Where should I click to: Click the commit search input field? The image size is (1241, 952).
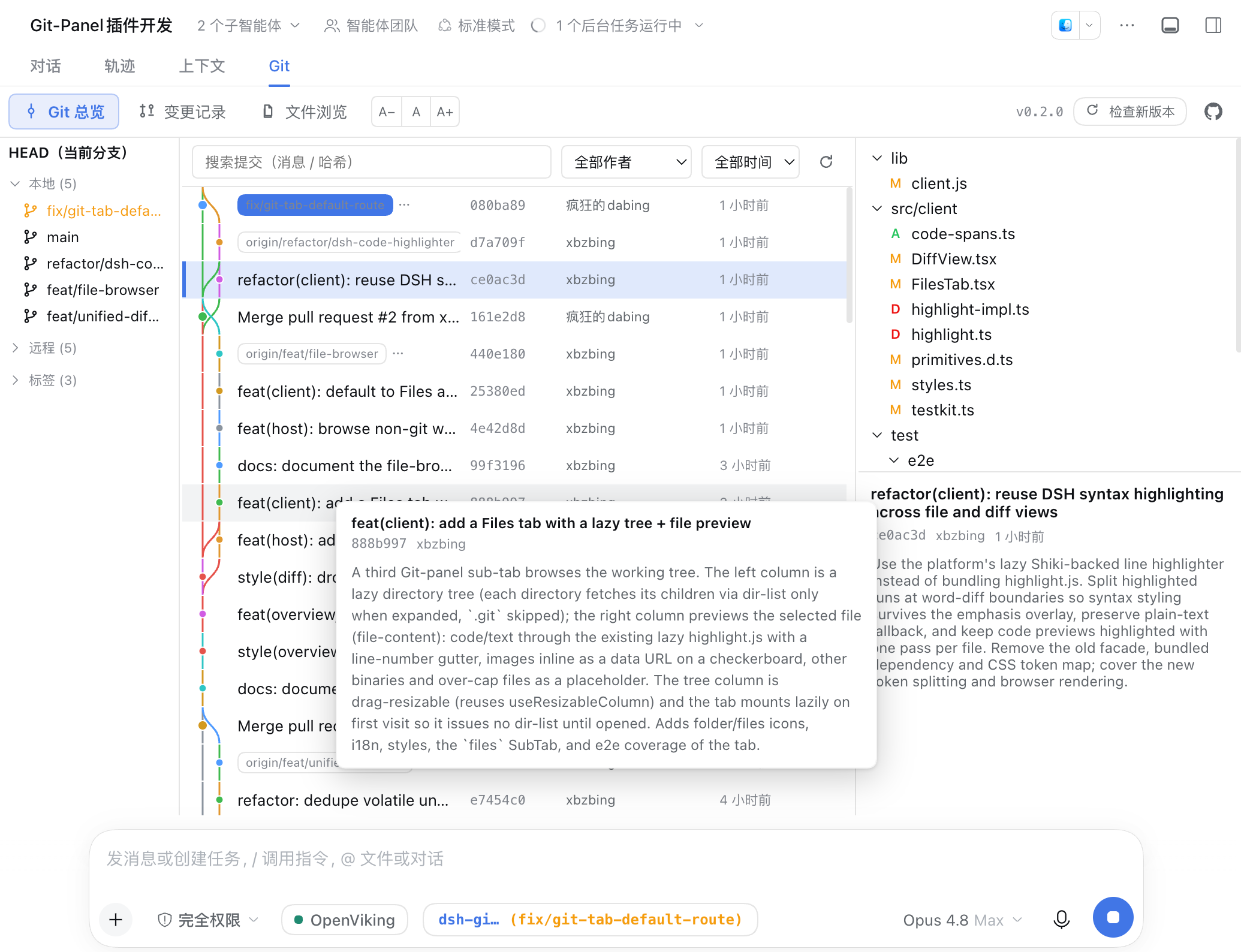pyautogui.click(x=372, y=162)
